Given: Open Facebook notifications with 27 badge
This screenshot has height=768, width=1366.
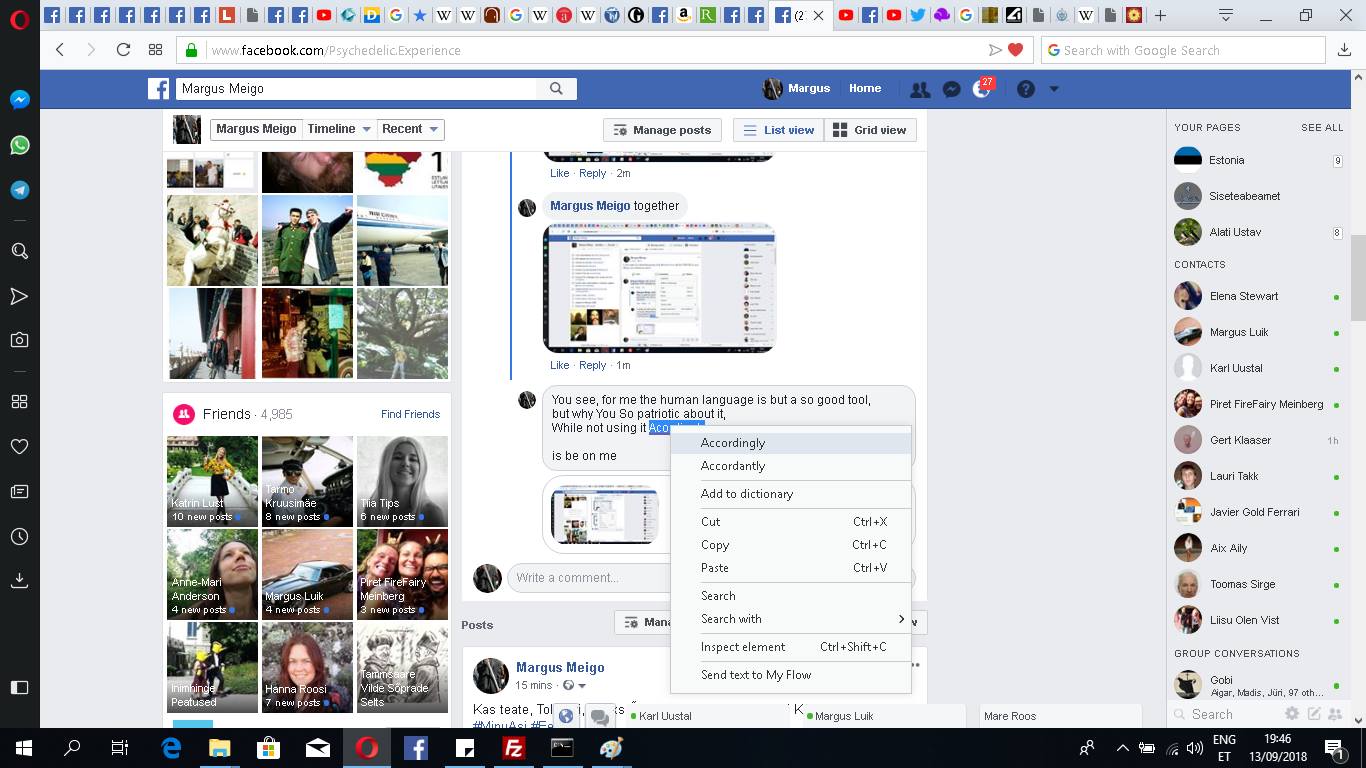Looking at the screenshot, I should (983, 88).
